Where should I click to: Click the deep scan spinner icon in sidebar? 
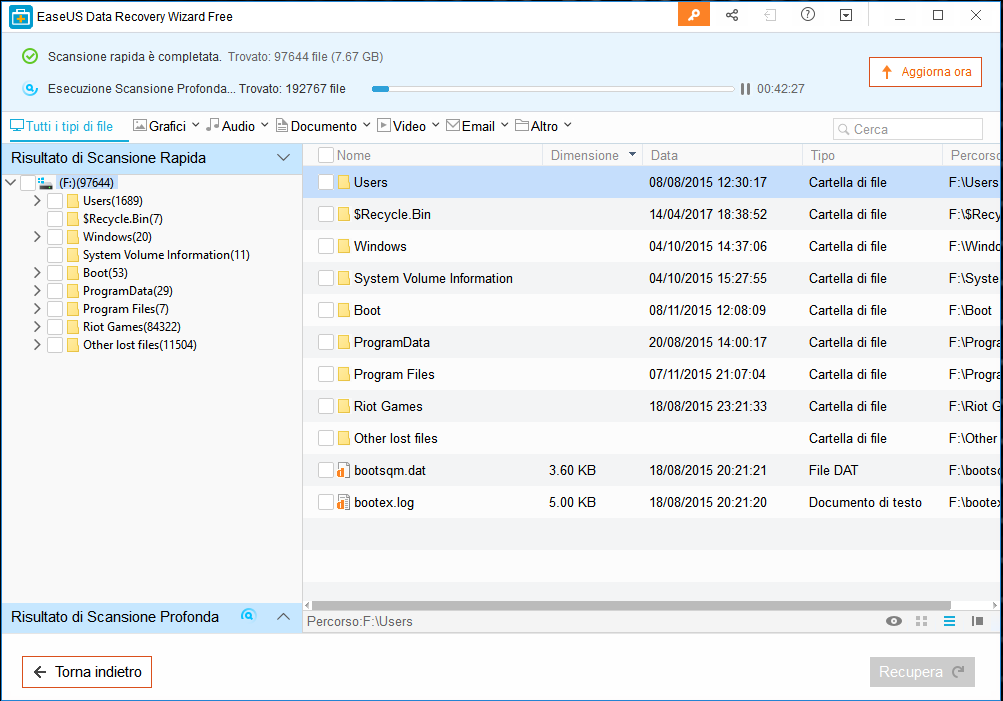(x=248, y=615)
